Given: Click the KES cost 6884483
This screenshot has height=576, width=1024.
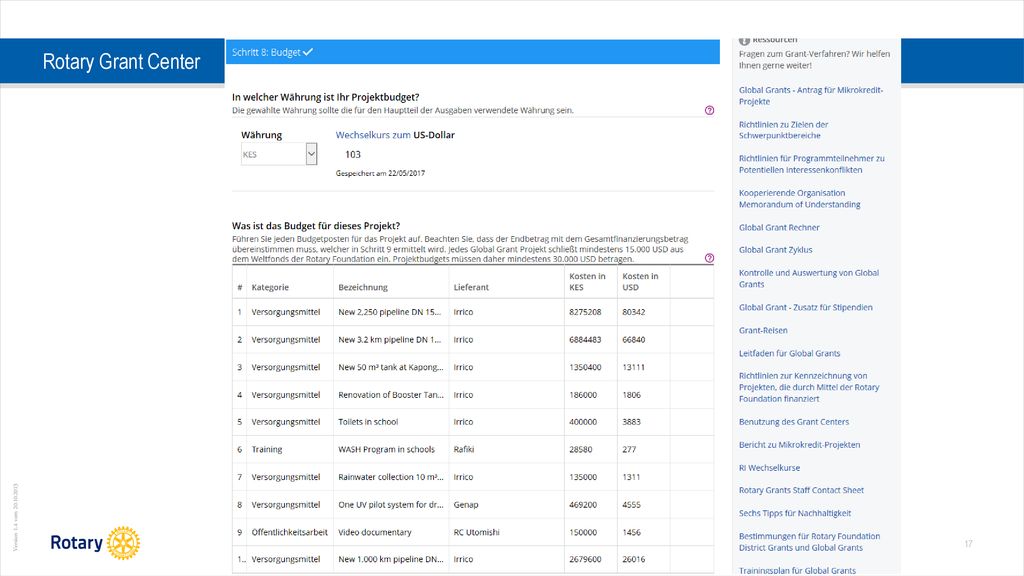Looking at the screenshot, I should tap(585, 340).
